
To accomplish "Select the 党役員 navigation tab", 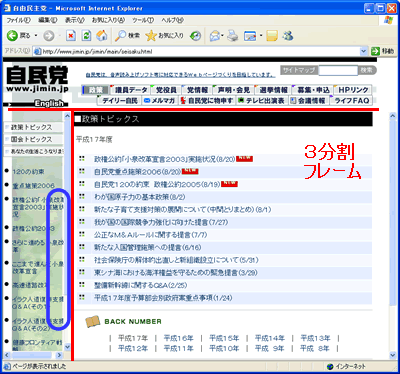I will [x=166, y=90].
